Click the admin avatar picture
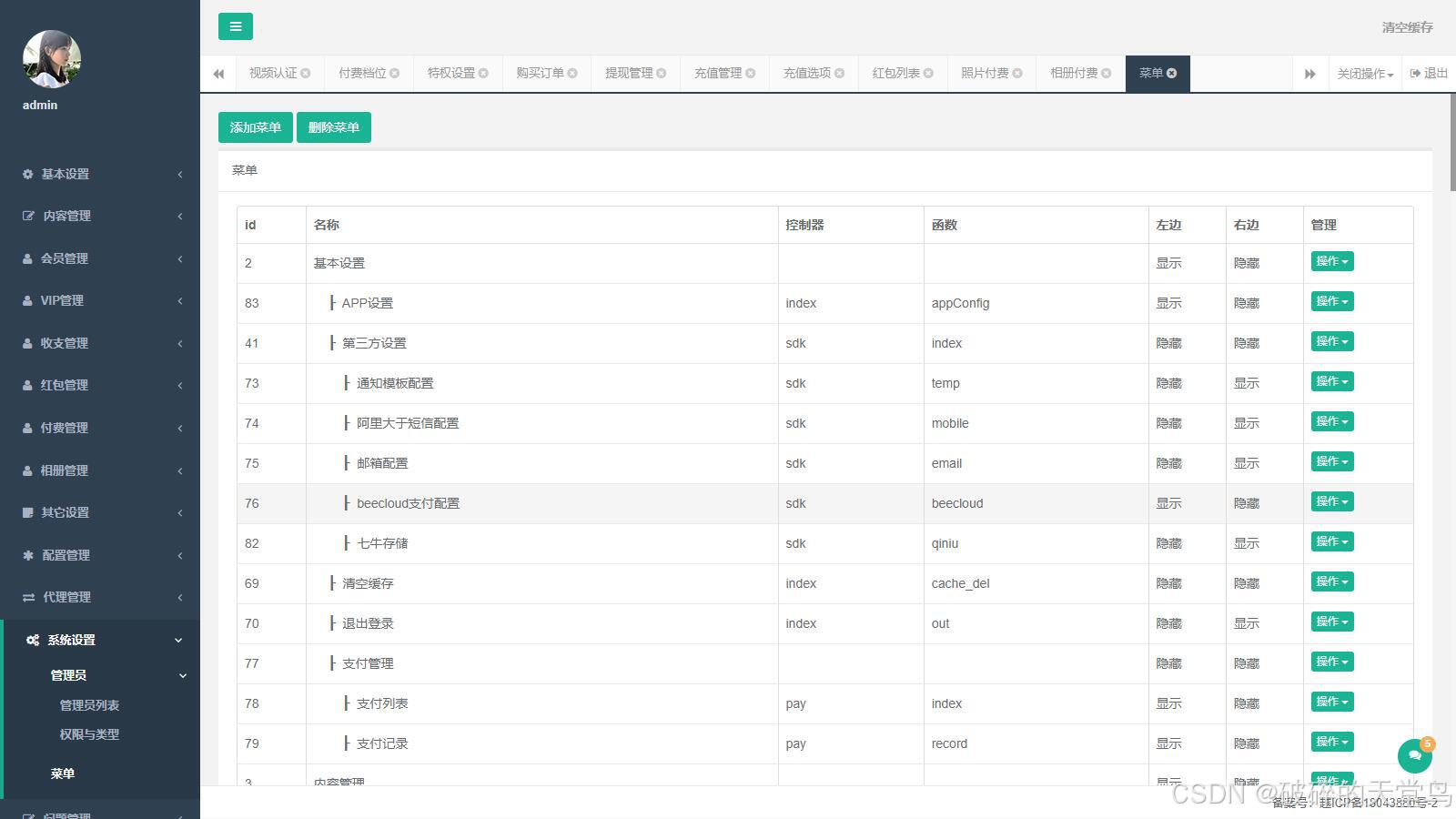 pos(52,59)
